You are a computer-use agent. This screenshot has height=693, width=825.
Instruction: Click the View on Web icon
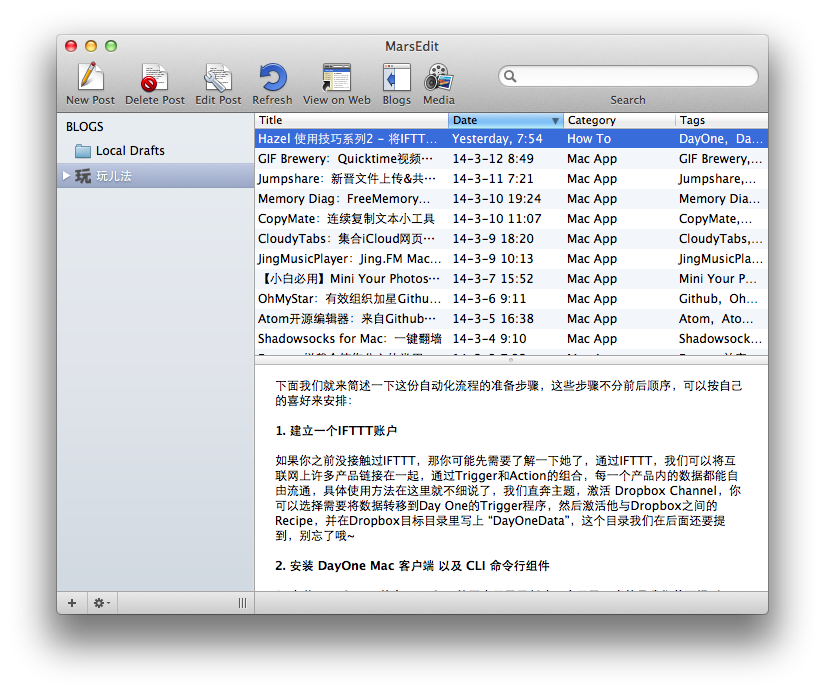336,77
